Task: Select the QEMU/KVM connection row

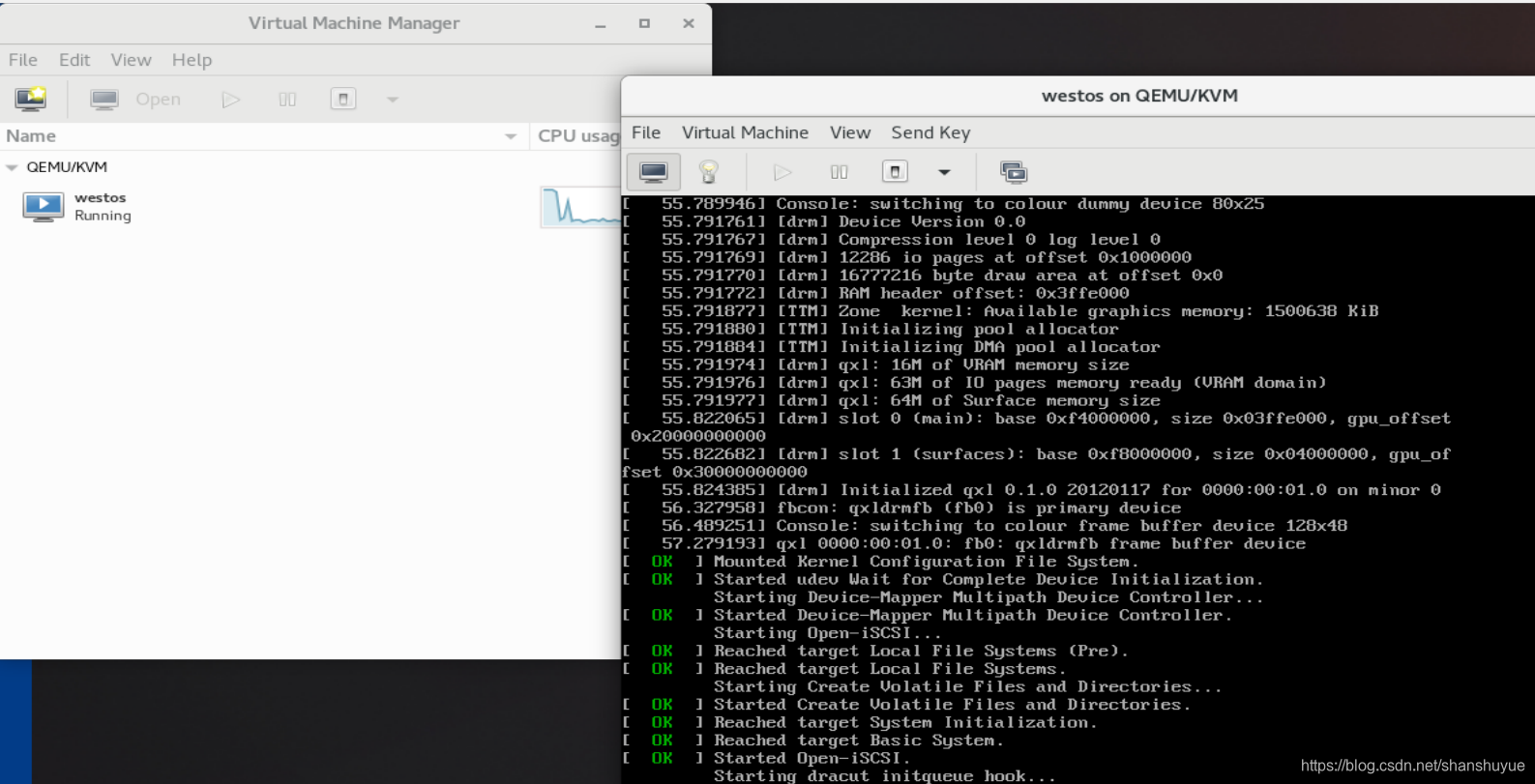Action: coord(310,167)
